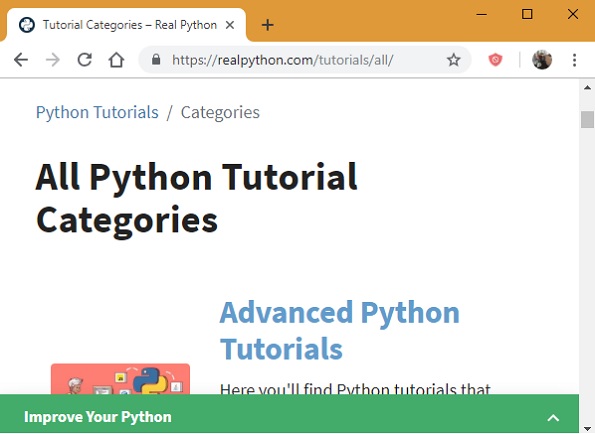Bookmark this page with the star
This screenshot has height=434, width=595.
tap(453, 60)
